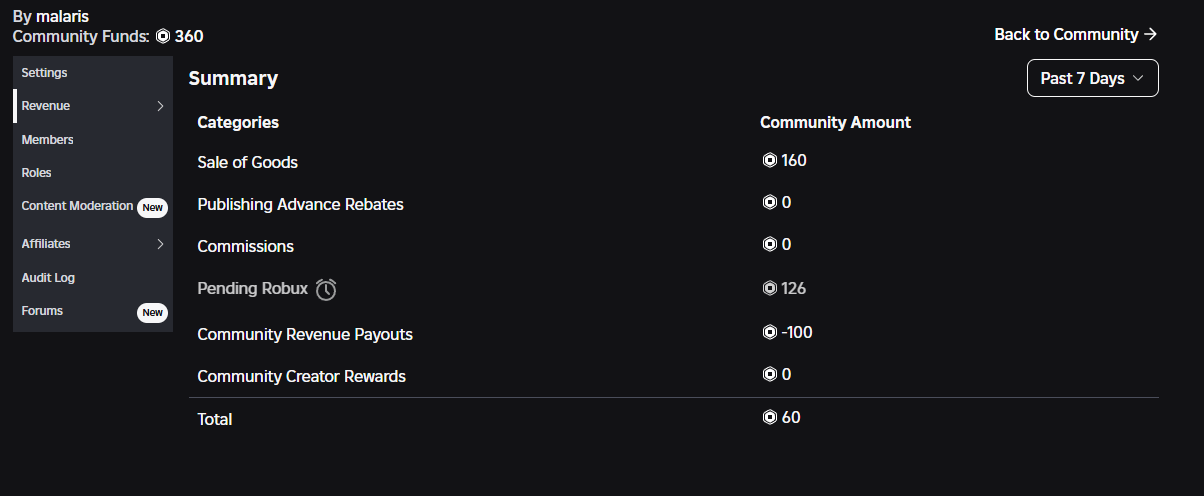Expand the Affiliates submenu chevron
The image size is (1204, 496).
click(x=160, y=243)
